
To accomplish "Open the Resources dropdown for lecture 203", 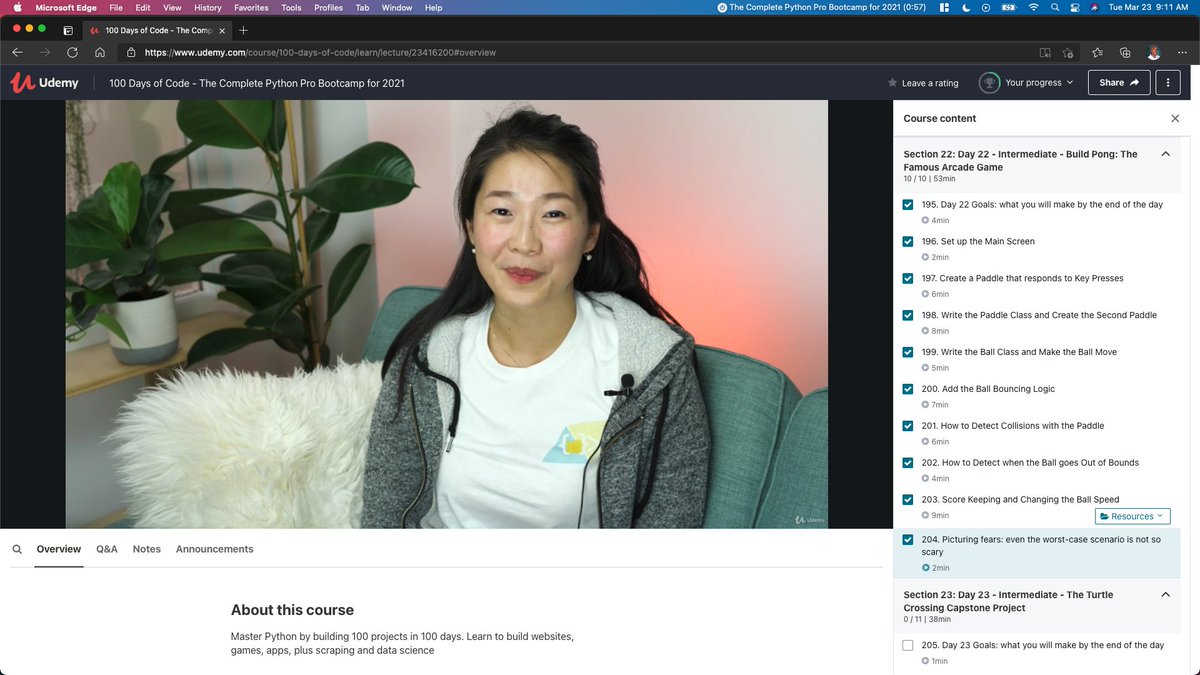I will coord(1131,516).
